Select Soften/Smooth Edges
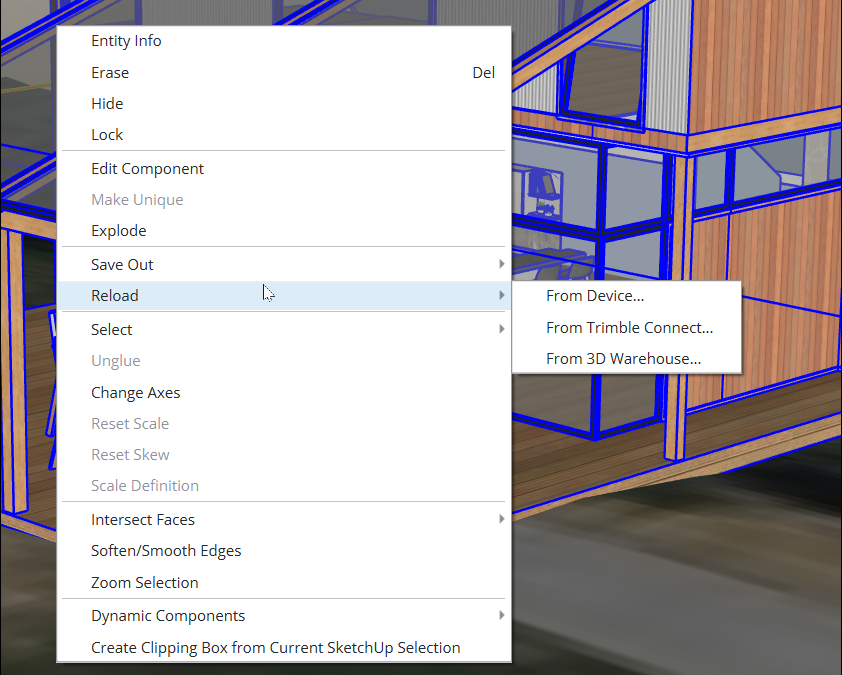Screen dimensions: 842x675 point(284,551)
